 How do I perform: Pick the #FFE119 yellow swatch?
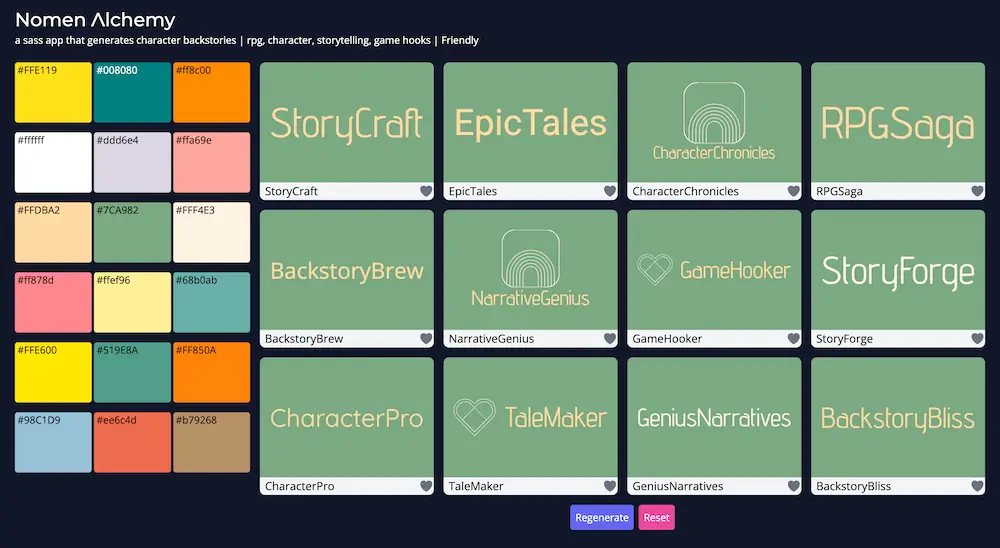tap(52, 92)
